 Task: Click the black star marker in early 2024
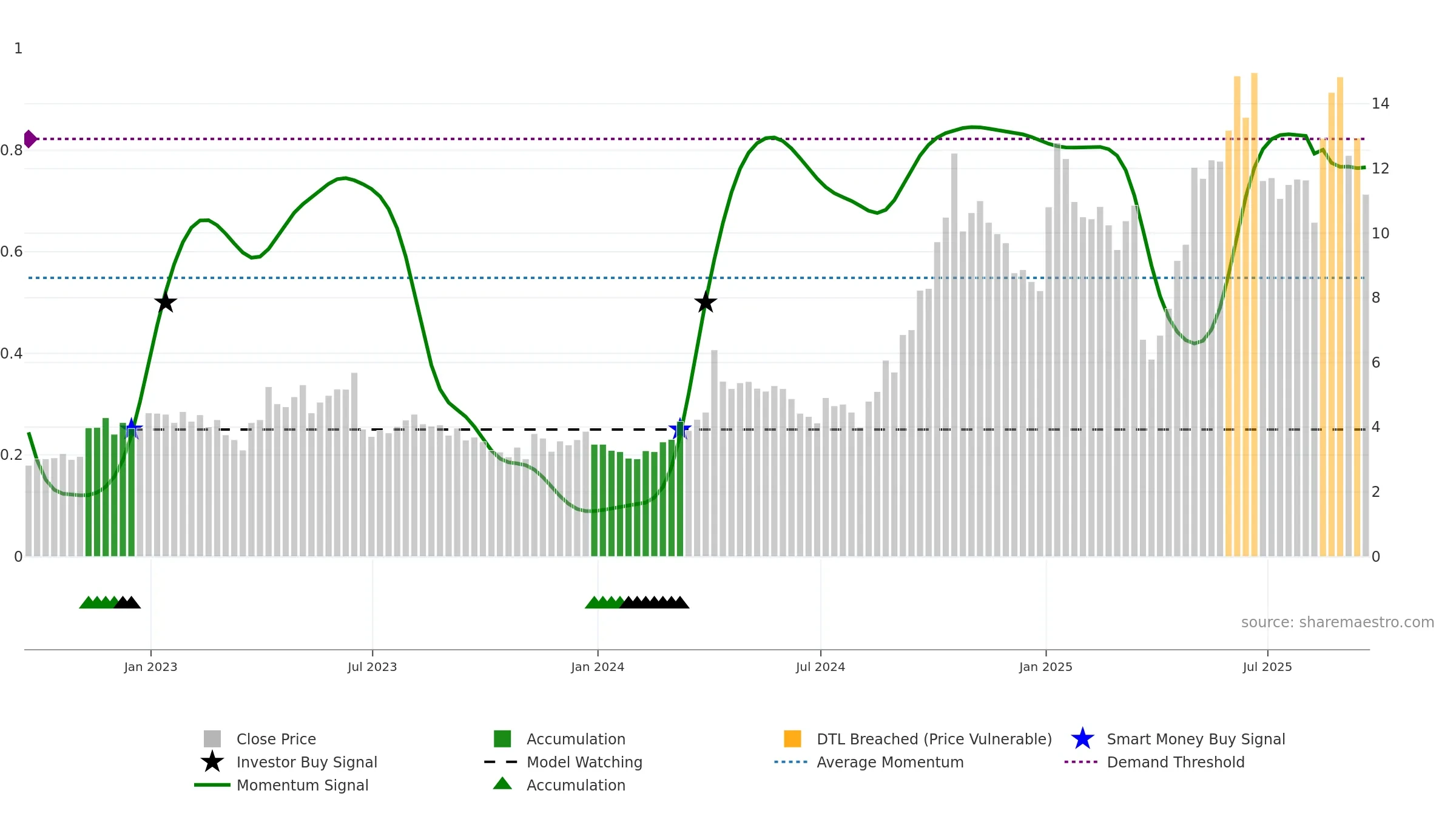coord(706,302)
